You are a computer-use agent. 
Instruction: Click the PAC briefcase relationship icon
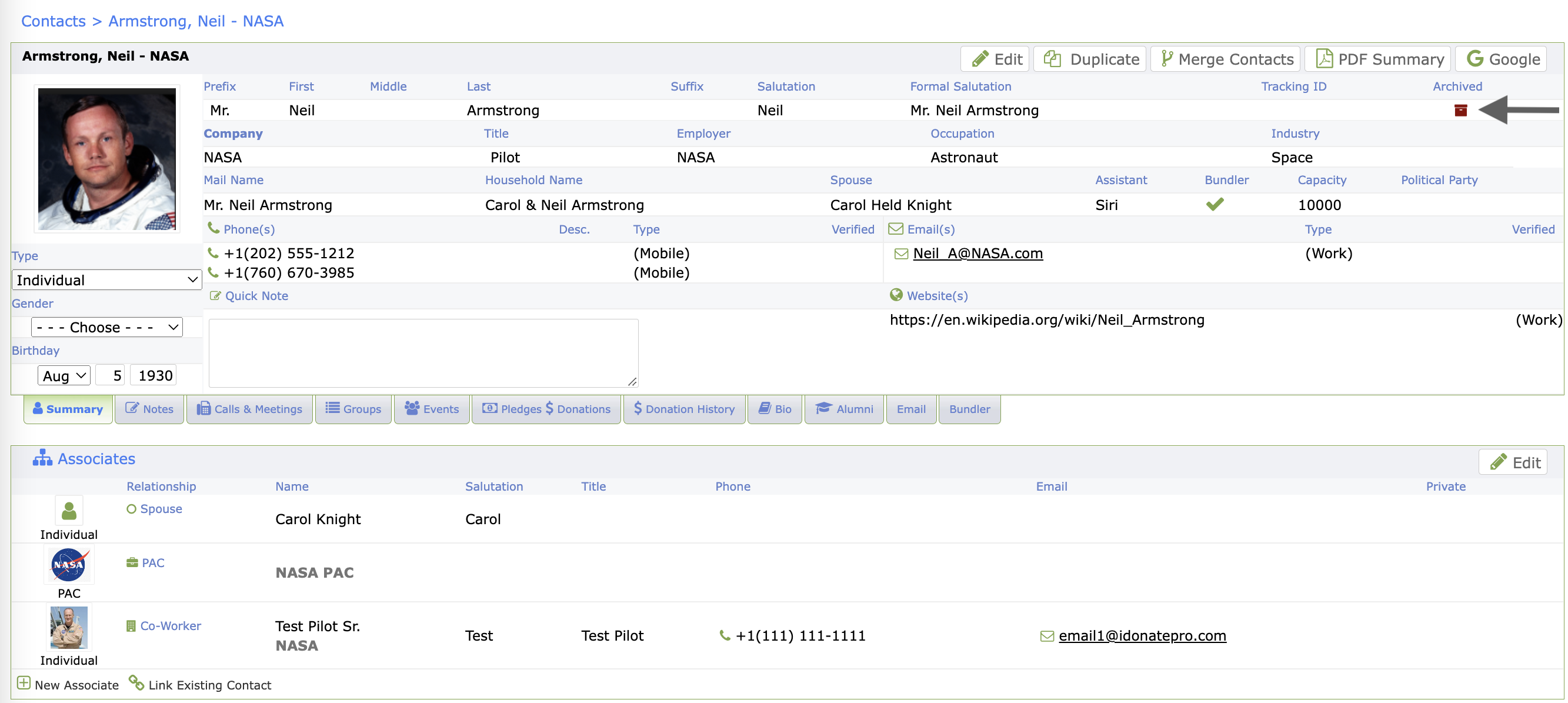point(132,562)
